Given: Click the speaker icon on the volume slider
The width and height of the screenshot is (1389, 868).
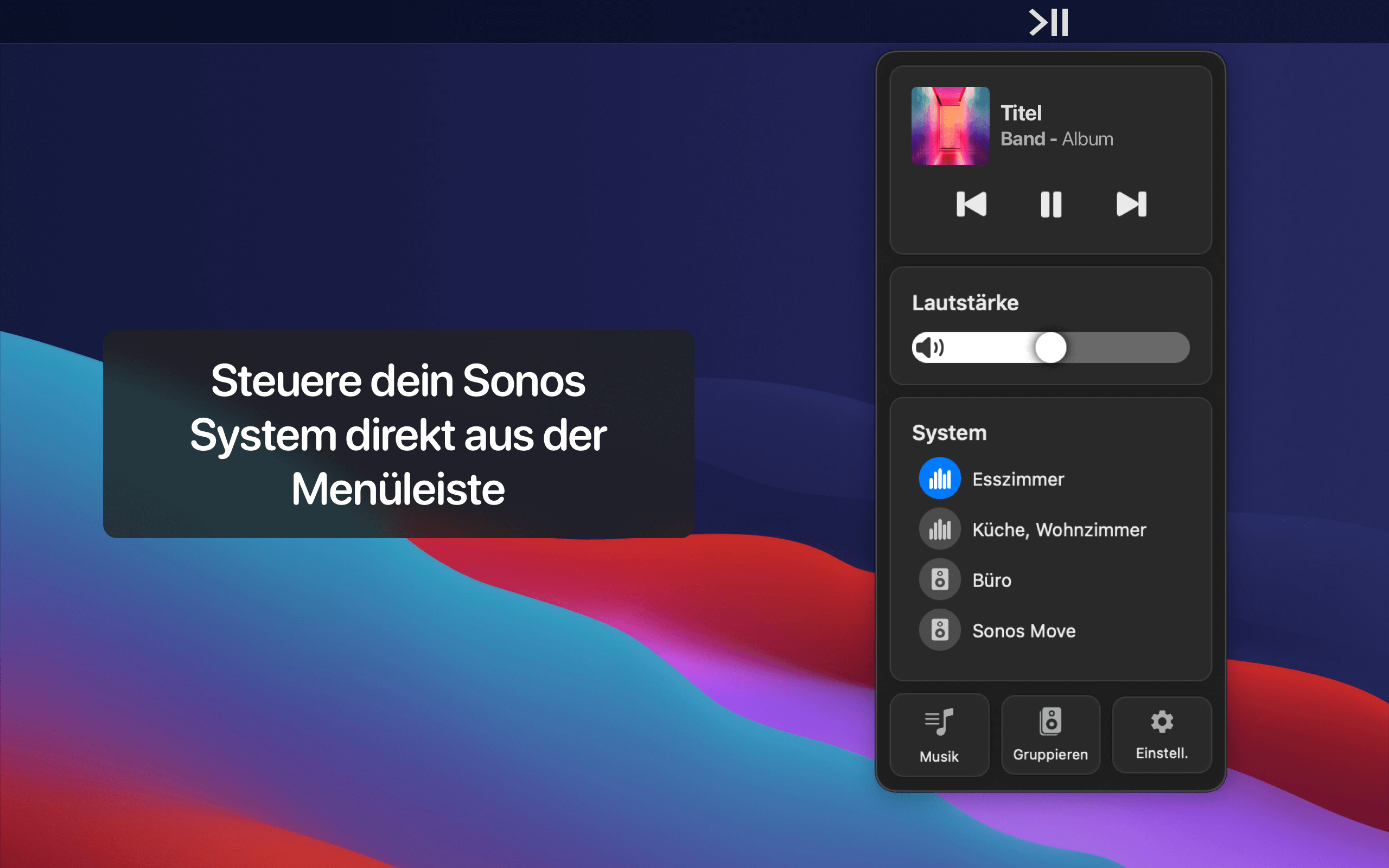Looking at the screenshot, I should (x=929, y=347).
